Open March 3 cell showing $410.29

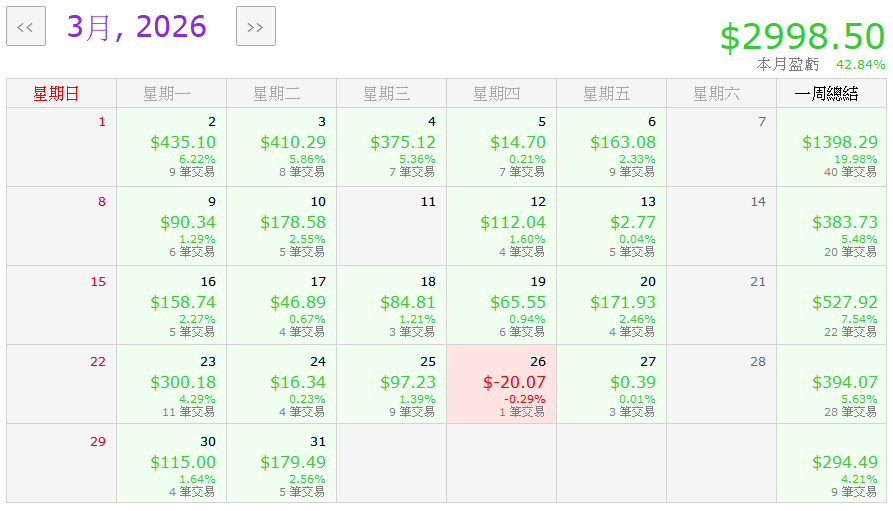[x=281, y=147]
